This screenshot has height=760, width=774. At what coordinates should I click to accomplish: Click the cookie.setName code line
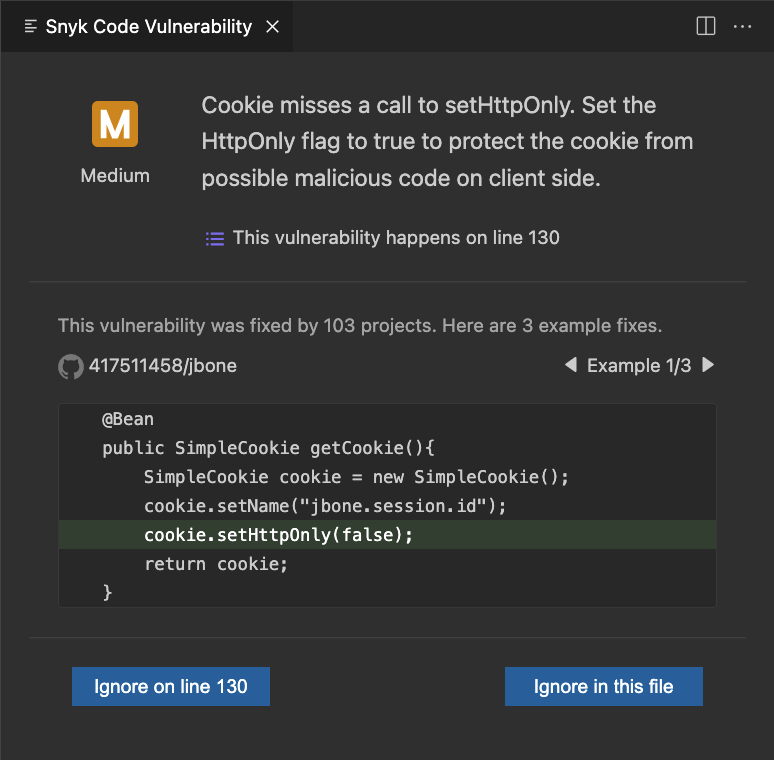click(x=325, y=506)
